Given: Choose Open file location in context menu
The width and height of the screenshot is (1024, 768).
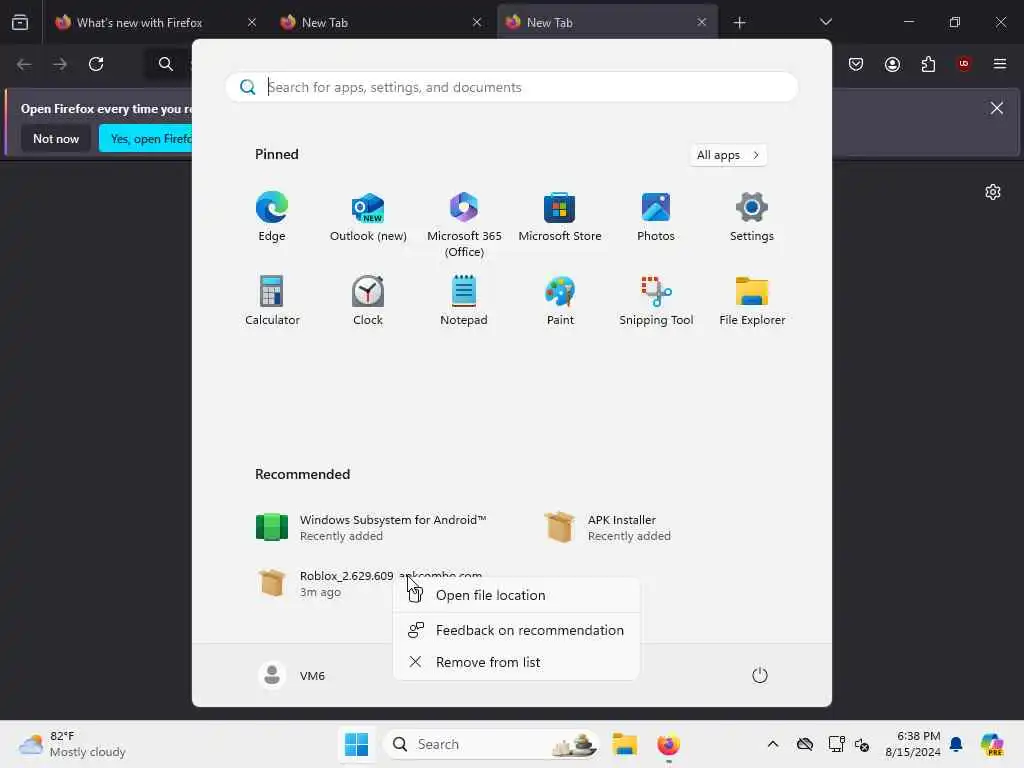Looking at the screenshot, I should click(516, 595).
